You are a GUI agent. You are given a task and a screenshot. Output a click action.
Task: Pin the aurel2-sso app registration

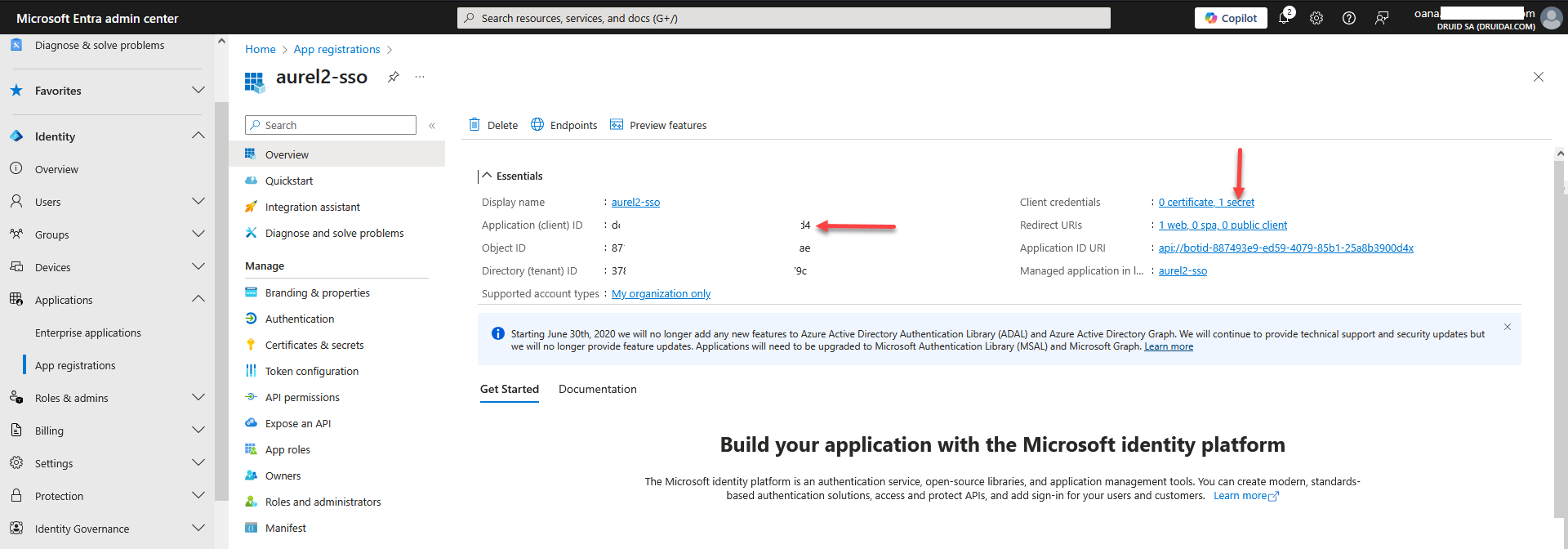click(x=394, y=77)
